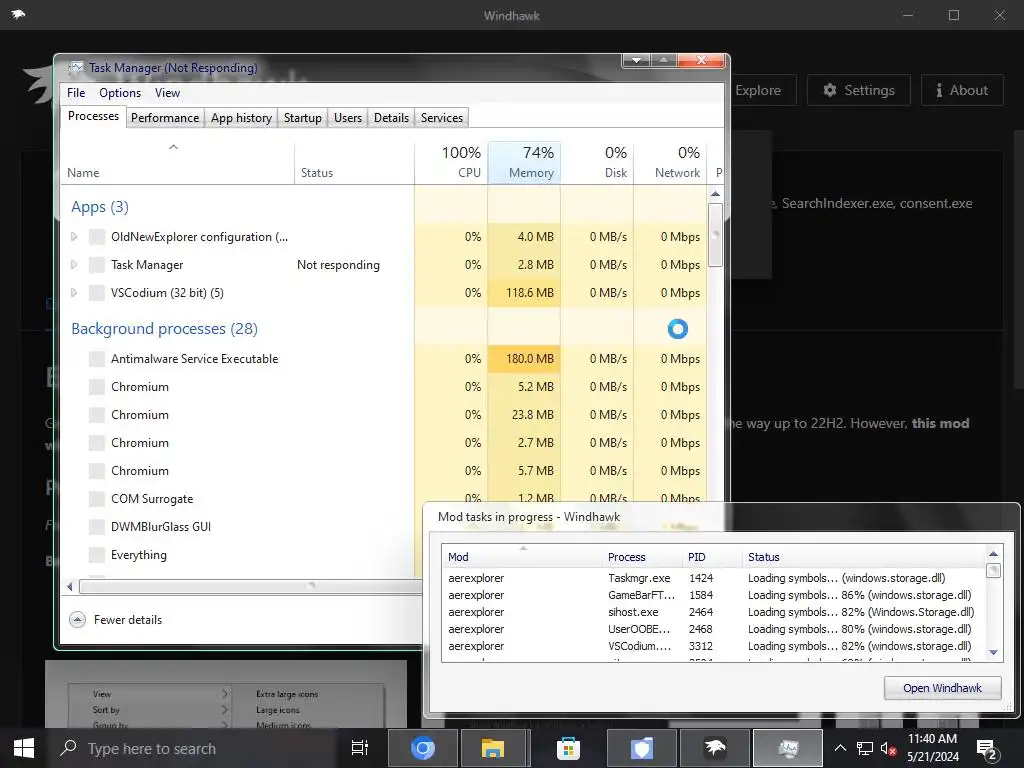Open the Windows Start menu

24,748
